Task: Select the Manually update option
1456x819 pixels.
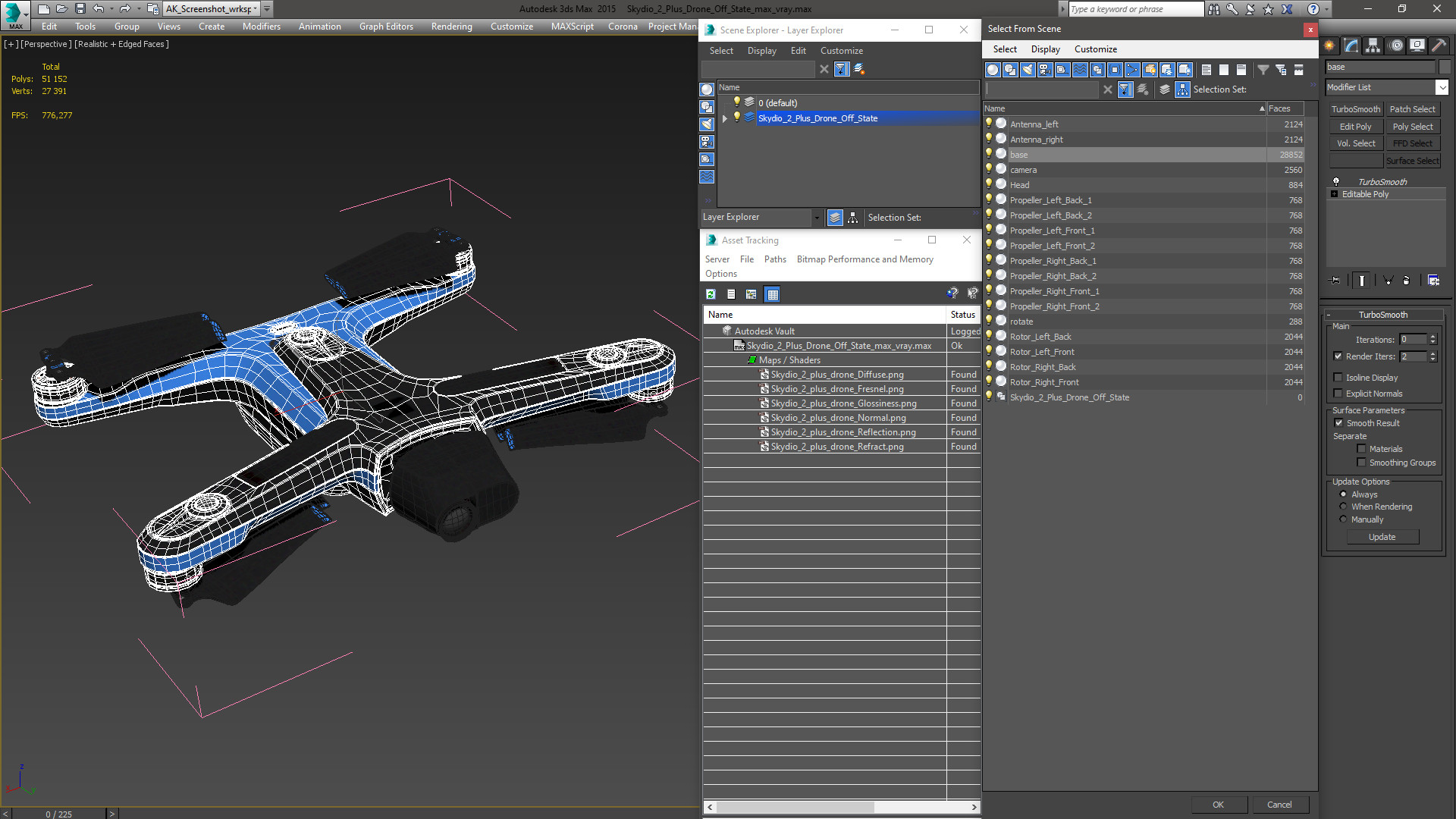Action: pos(1343,519)
